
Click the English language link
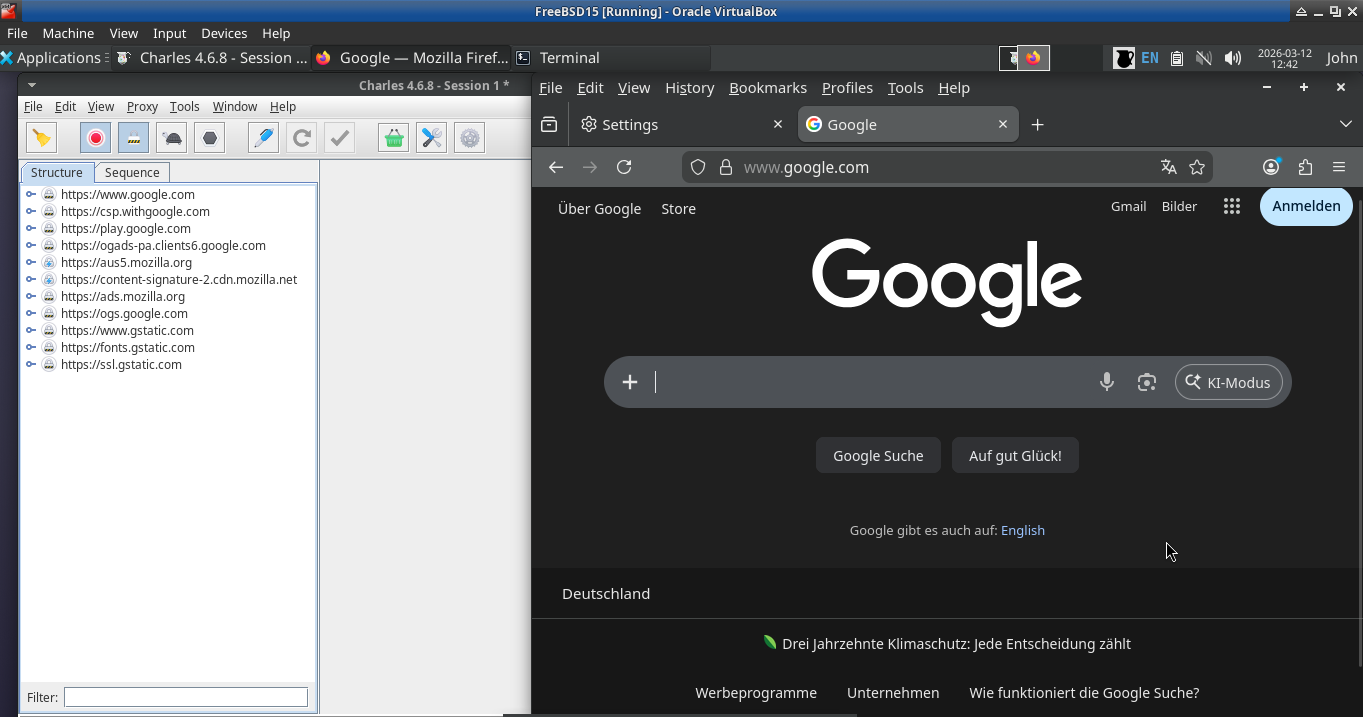(x=1022, y=530)
